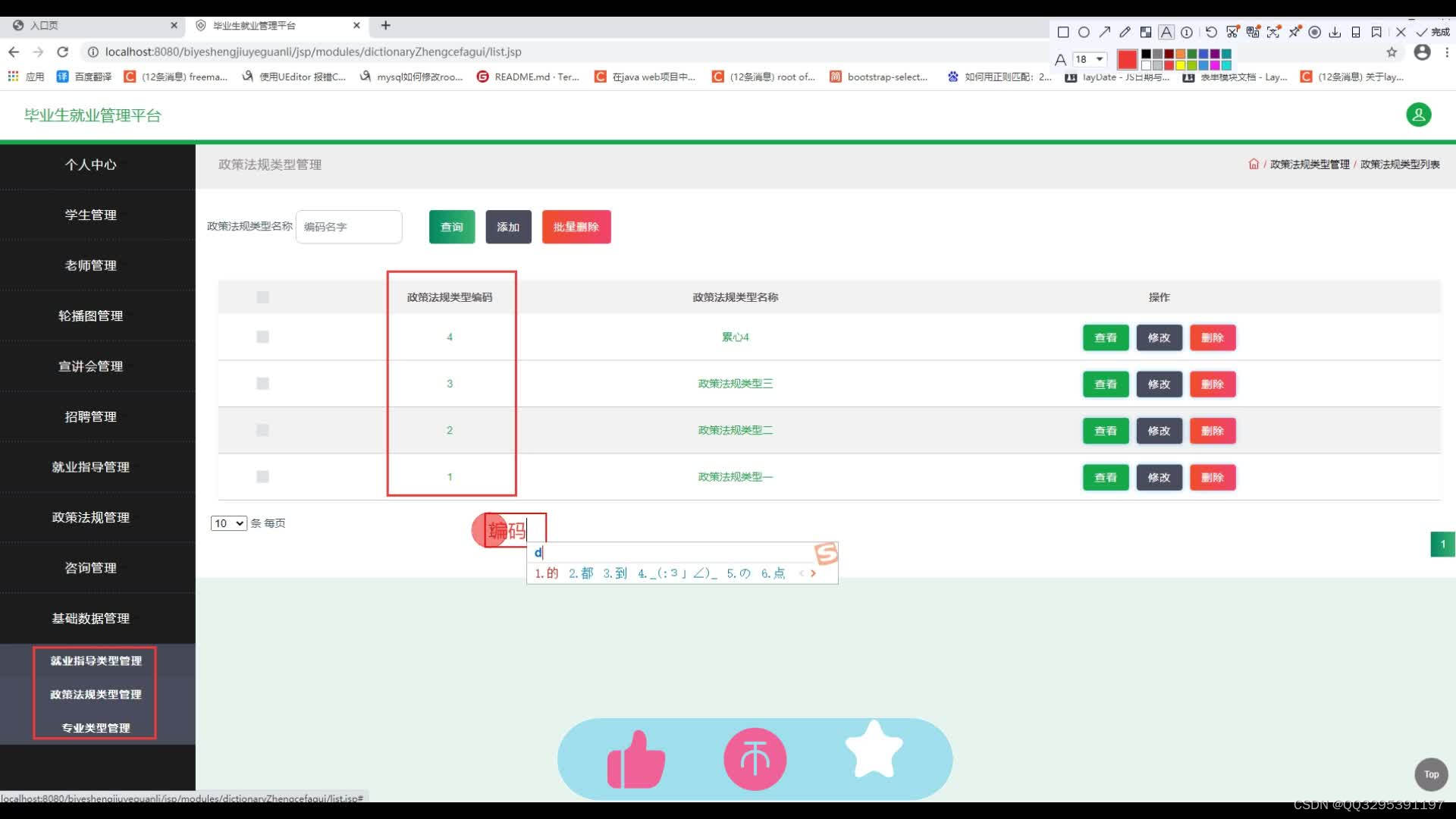Select the pencil drawing tool

(1125, 33)
